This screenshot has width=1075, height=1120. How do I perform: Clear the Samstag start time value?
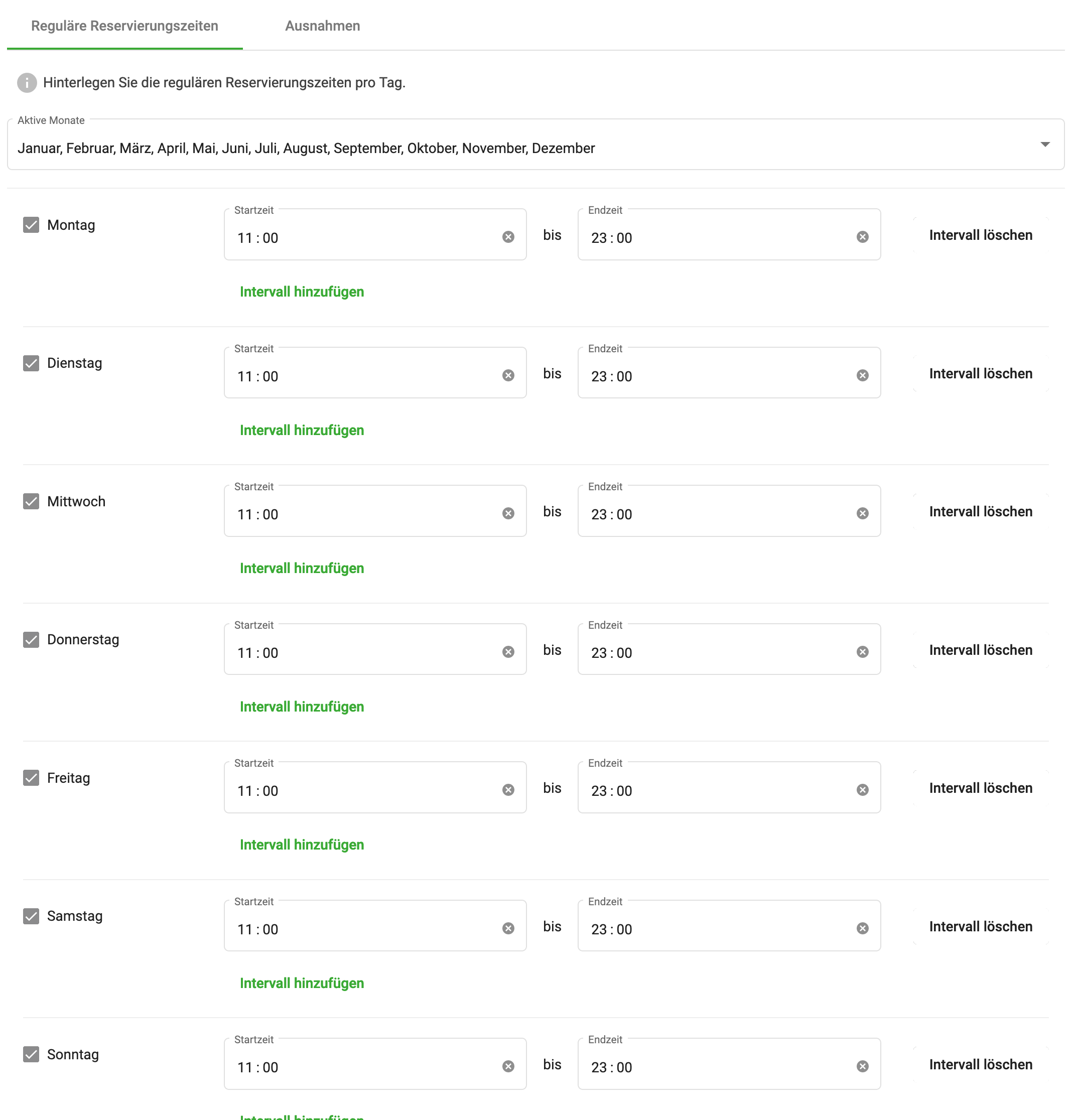click(x=508, y=928)
